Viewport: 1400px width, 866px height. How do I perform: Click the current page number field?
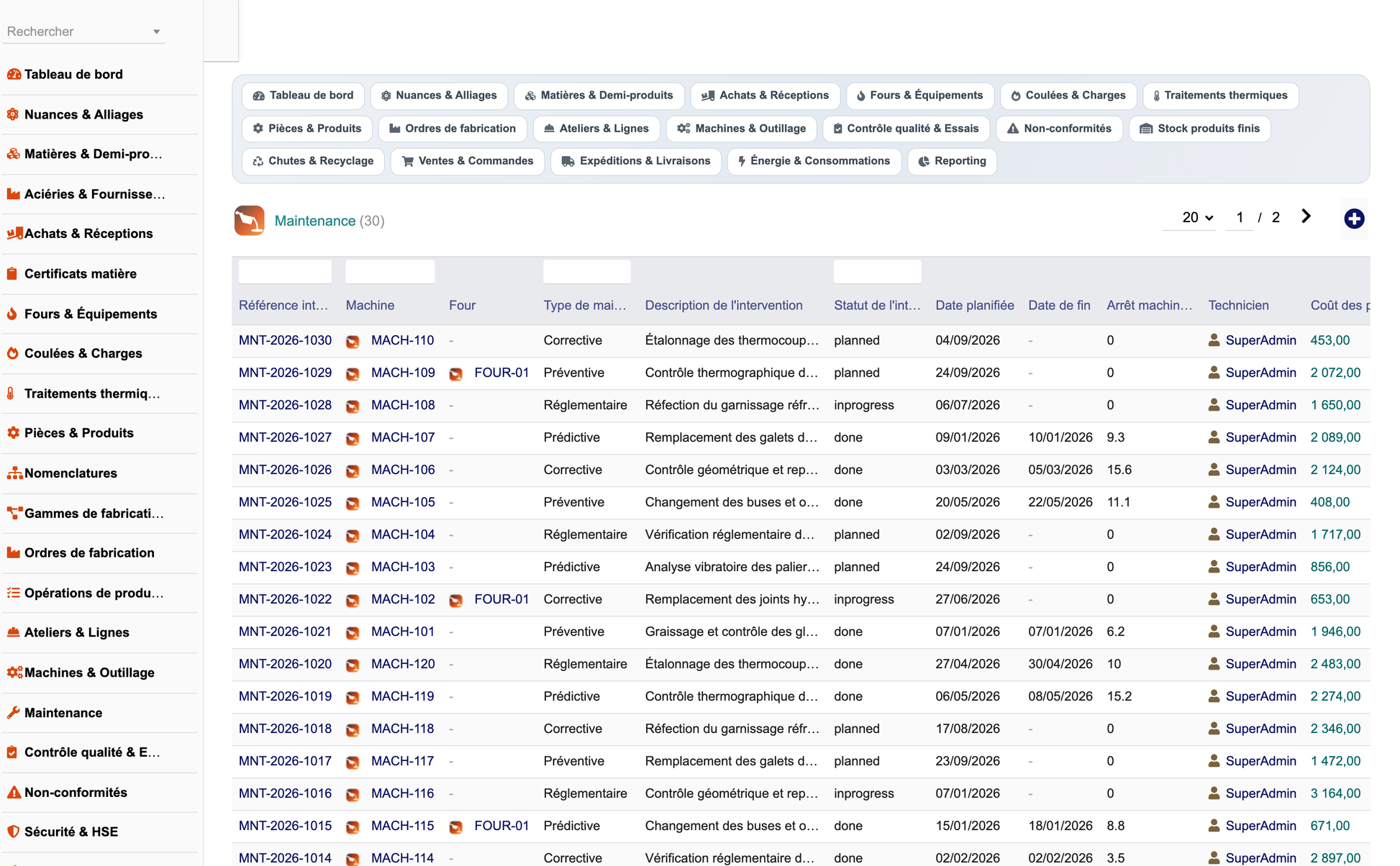(1240, 217)
